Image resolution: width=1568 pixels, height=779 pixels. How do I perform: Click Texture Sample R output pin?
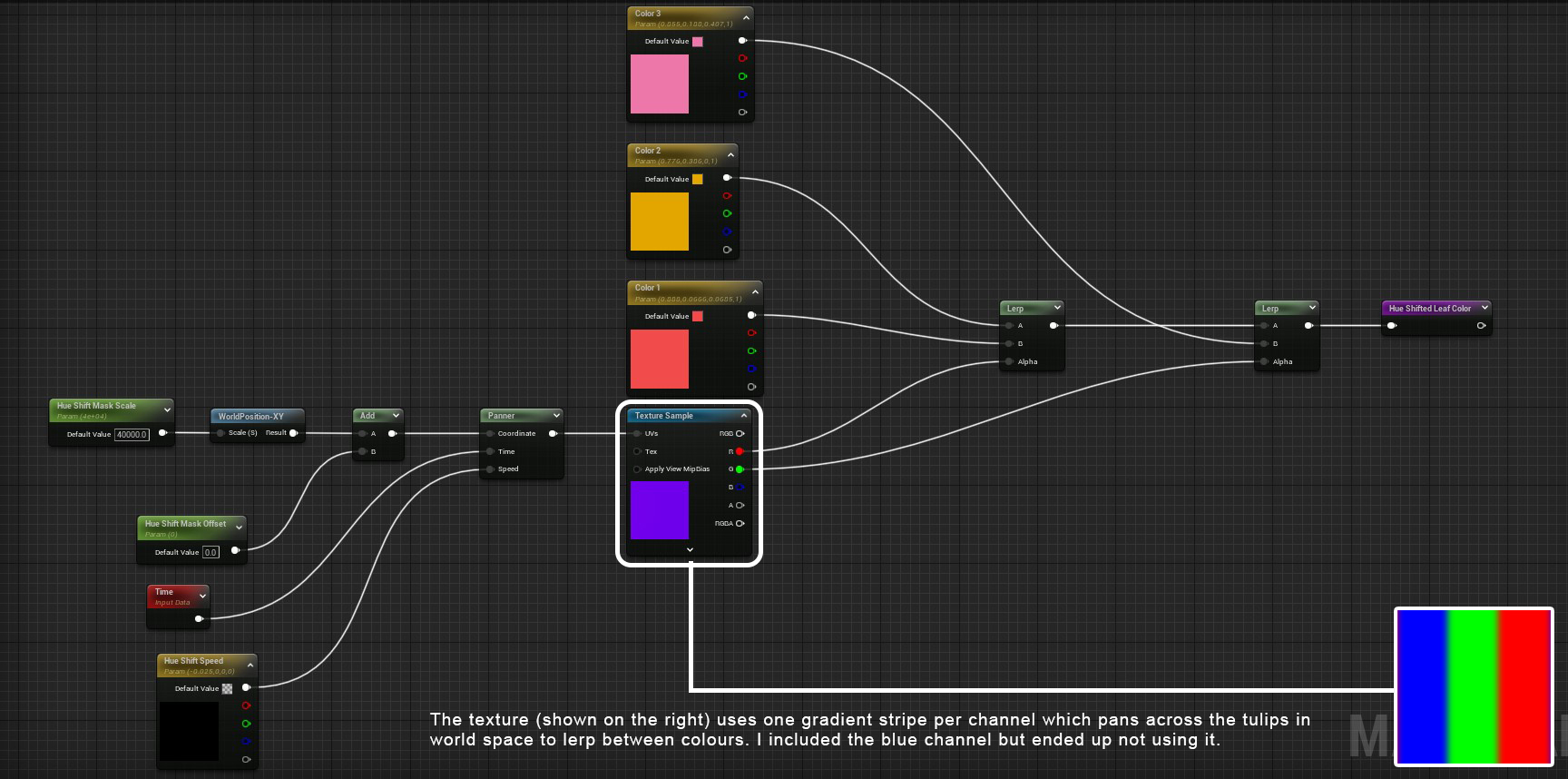(x=740, y=451)
